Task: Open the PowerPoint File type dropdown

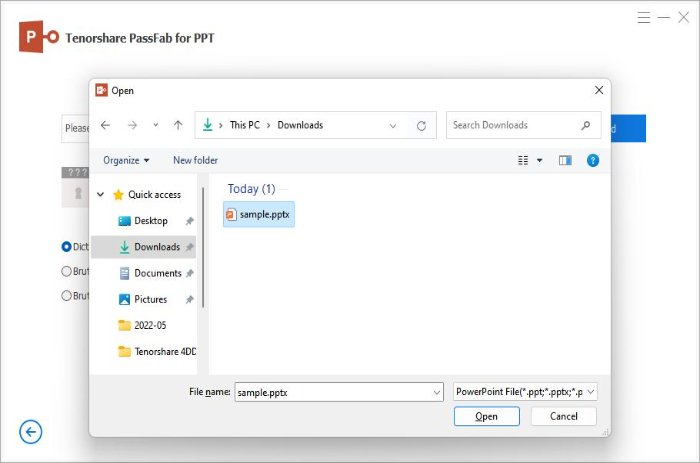Action: coord(525,392)
